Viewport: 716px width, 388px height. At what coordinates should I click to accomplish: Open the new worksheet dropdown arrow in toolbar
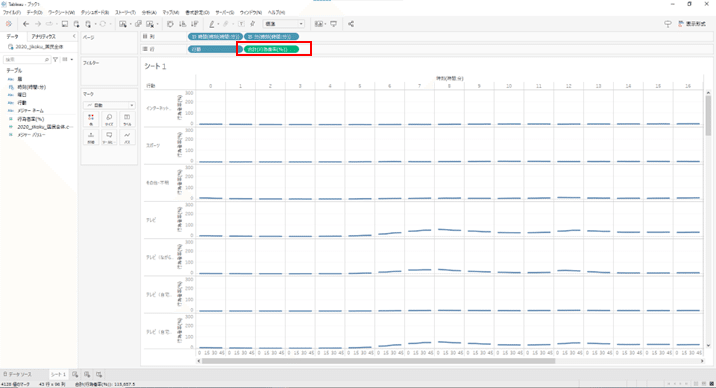(130, 24)
